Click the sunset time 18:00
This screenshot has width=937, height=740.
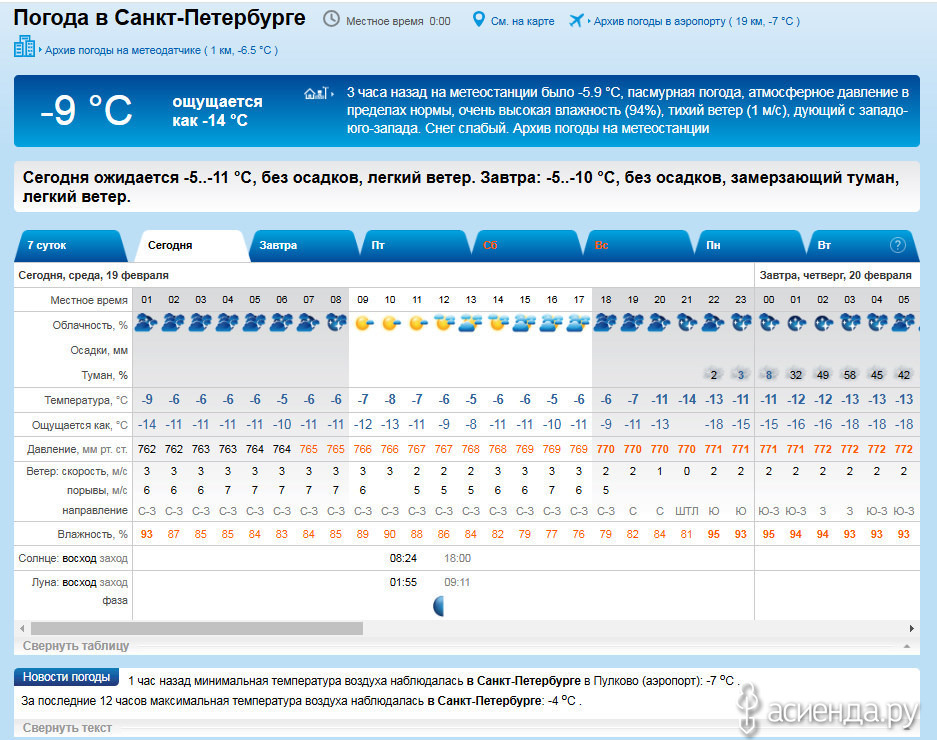pos(457,558)
